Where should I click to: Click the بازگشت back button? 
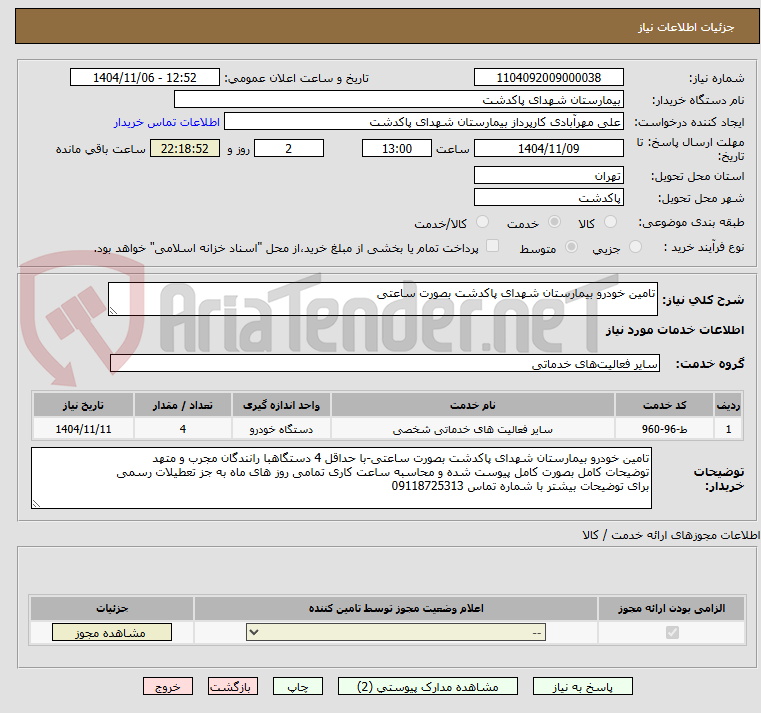coord(233,687)
